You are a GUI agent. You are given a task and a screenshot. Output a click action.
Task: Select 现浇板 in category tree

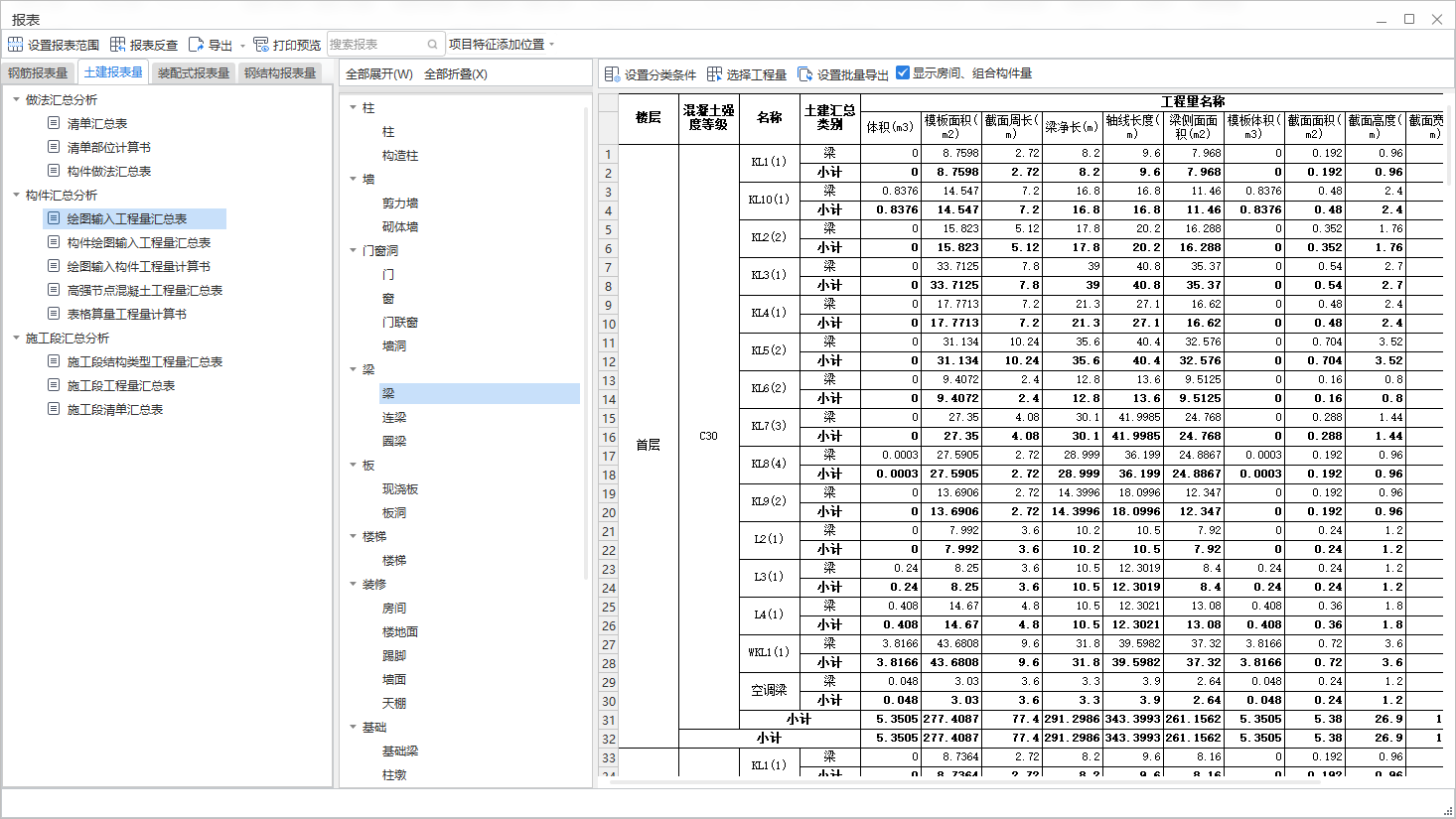click(x=400, y=488)
